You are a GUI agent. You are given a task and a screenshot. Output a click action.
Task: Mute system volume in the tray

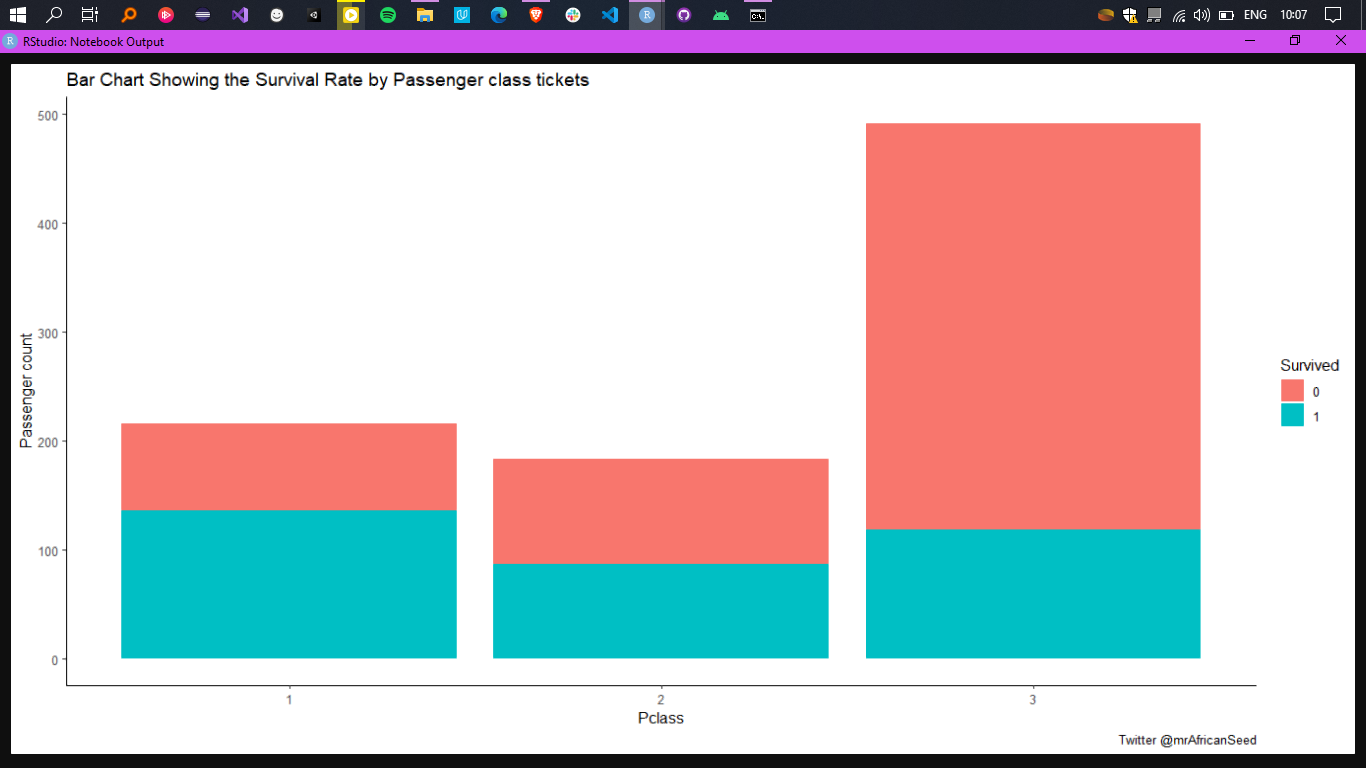[1202, 15]
